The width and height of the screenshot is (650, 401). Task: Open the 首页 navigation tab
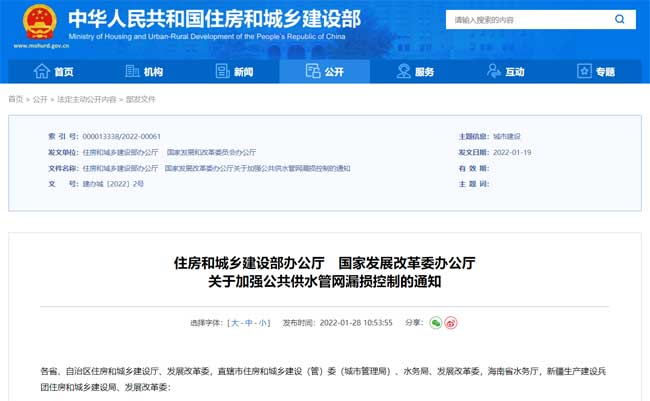click(x=54, y=71)
